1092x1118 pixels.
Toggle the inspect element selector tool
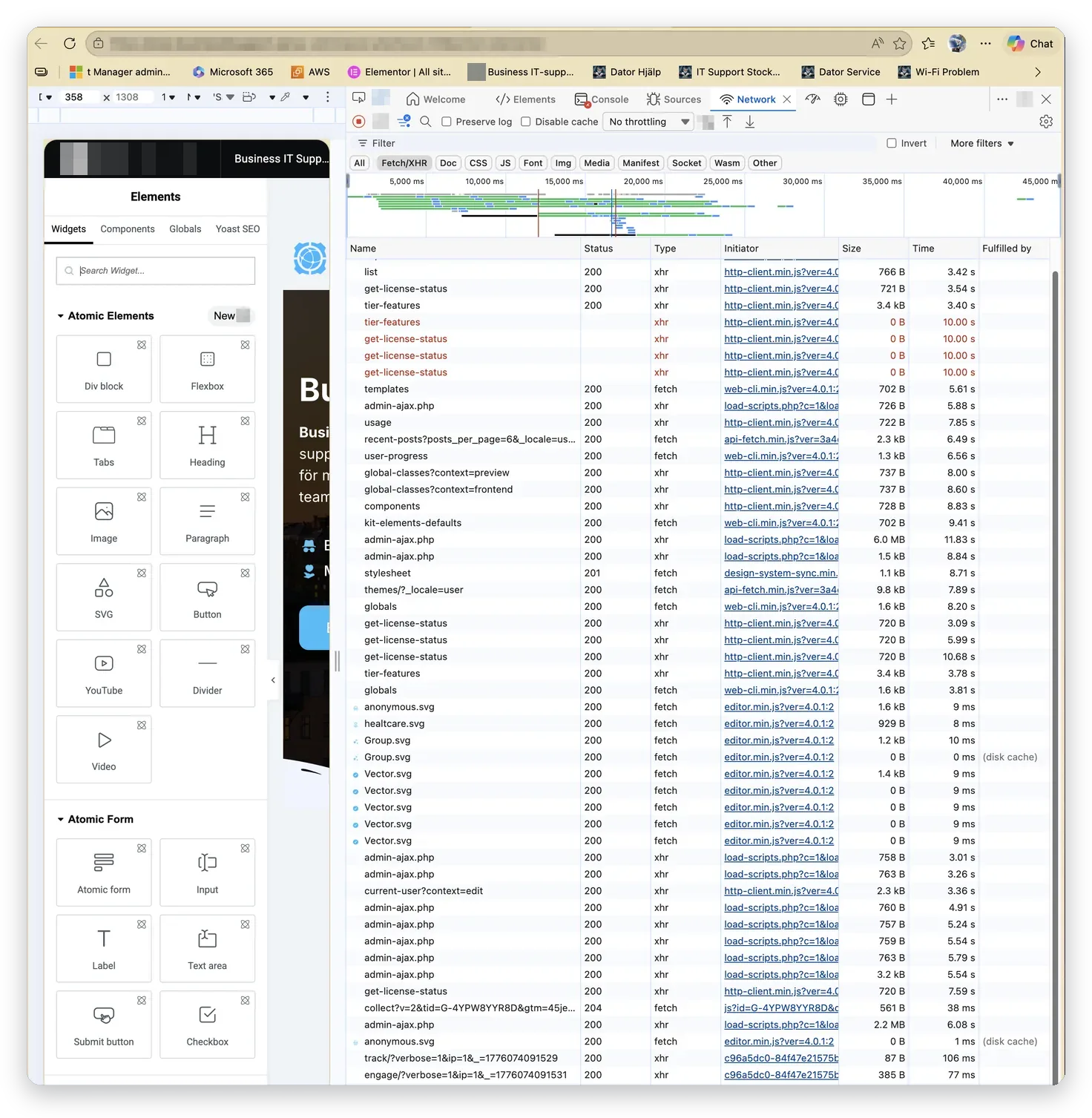[359, 99]
